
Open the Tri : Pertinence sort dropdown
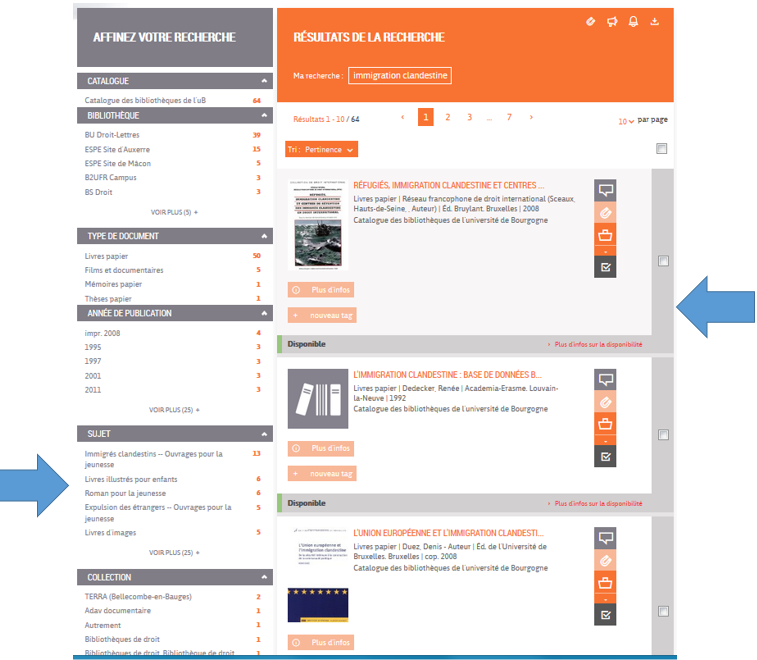[321, 150]
